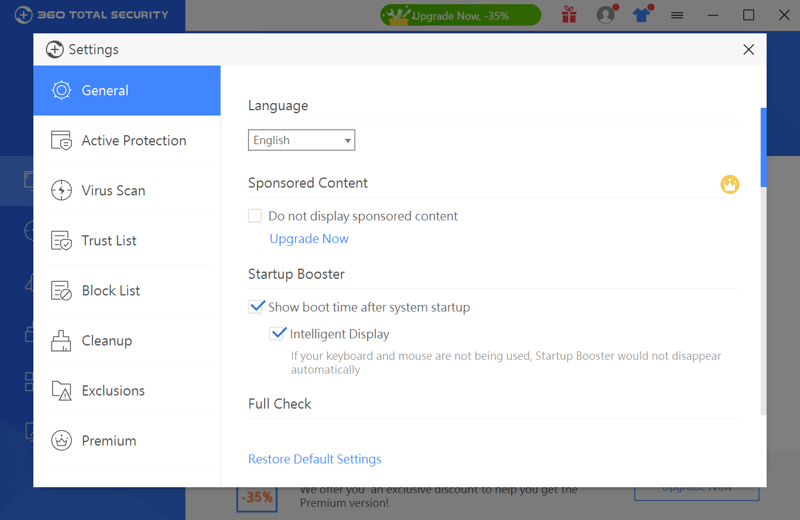Open the blue t-shirt theme icon
The width and height of the screenshot is (800, 520).
click(x=641, y=15)
